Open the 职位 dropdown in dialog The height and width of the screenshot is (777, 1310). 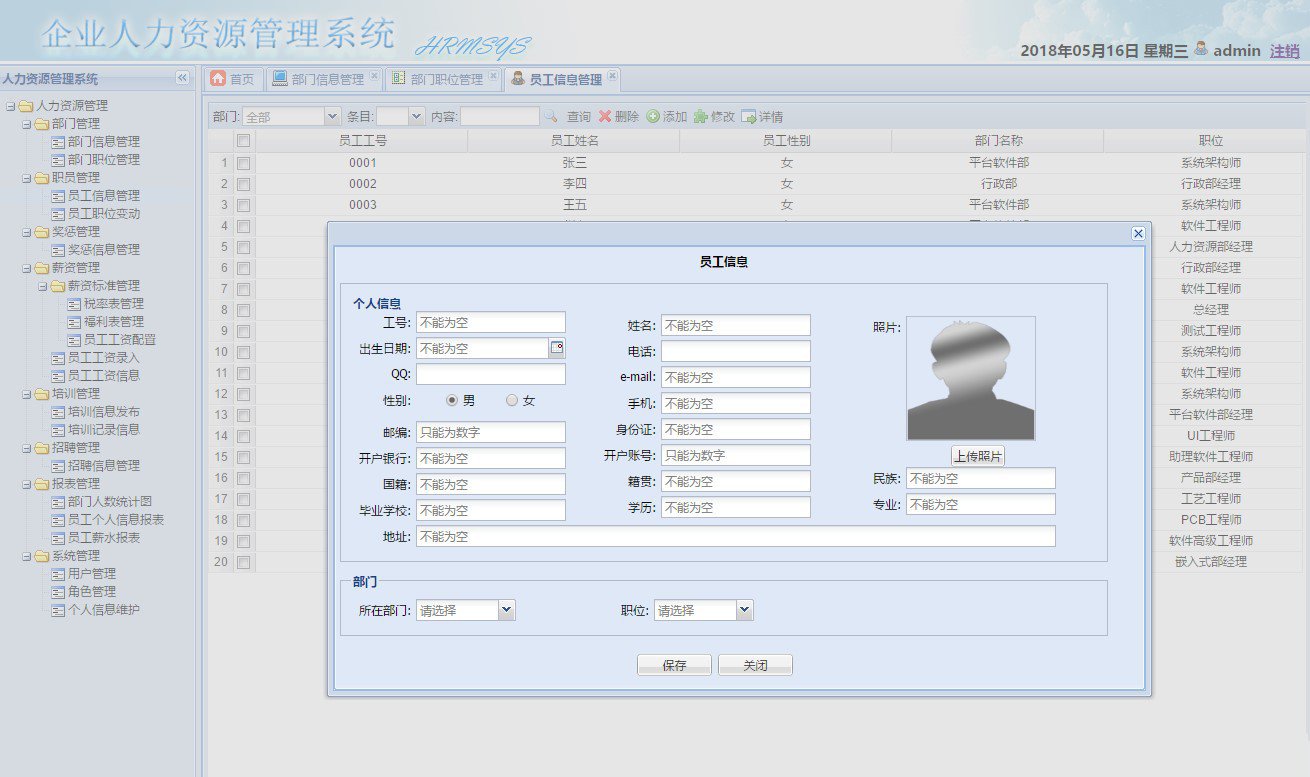click(x=743, y=610)
